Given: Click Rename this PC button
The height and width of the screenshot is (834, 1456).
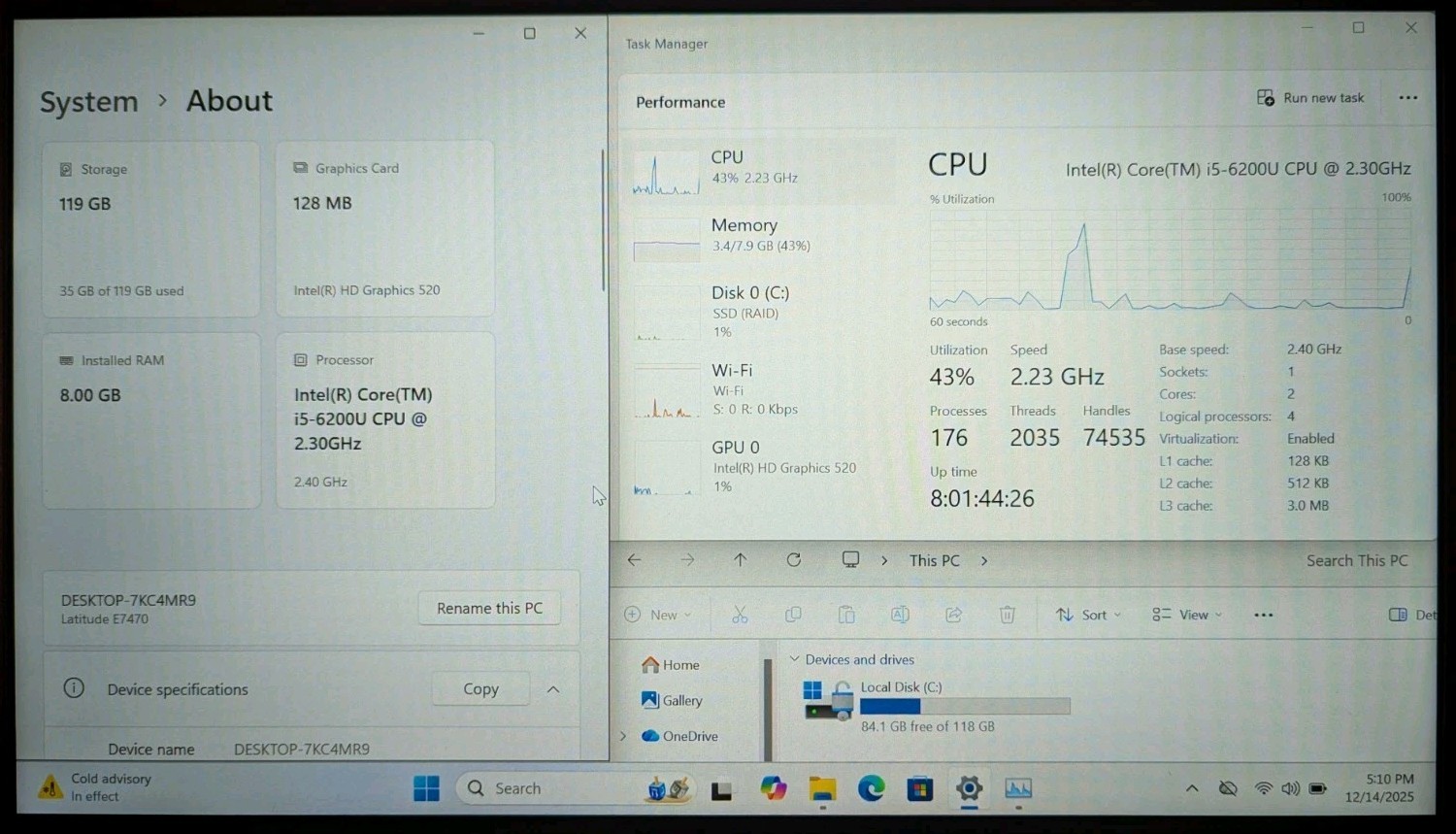Looking at the screenshot, I should [x=489, y=608].
